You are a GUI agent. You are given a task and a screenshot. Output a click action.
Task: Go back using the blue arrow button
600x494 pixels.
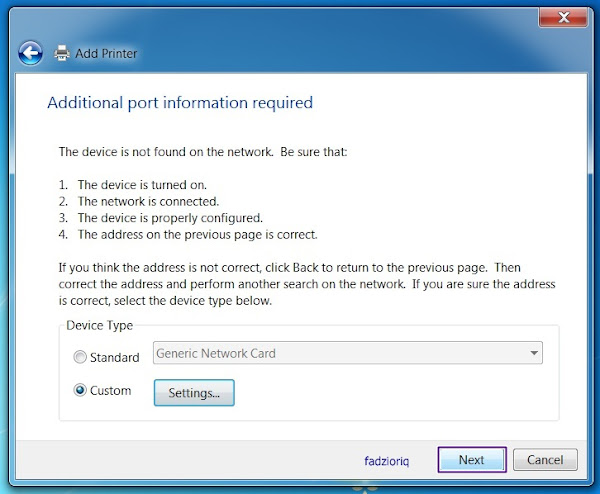pyautogui.click(x=30, y=53)
